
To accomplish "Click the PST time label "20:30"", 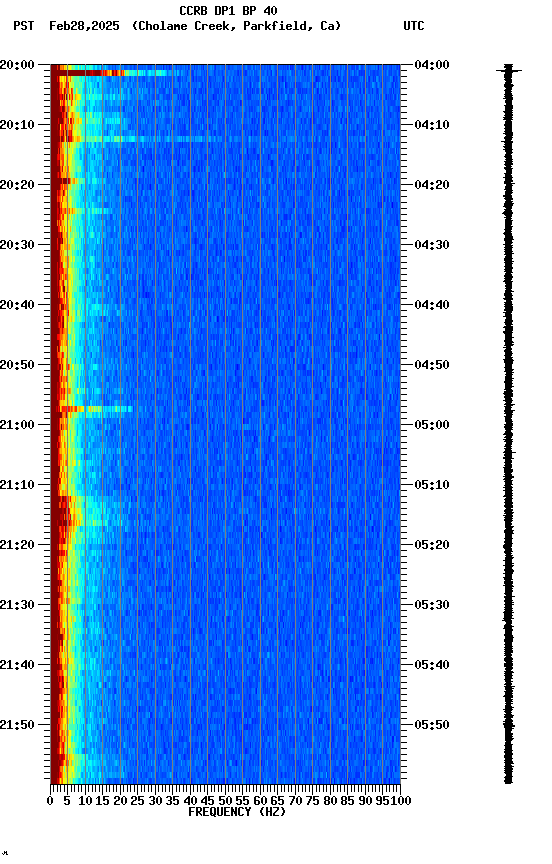I will (x=17, y=245).
